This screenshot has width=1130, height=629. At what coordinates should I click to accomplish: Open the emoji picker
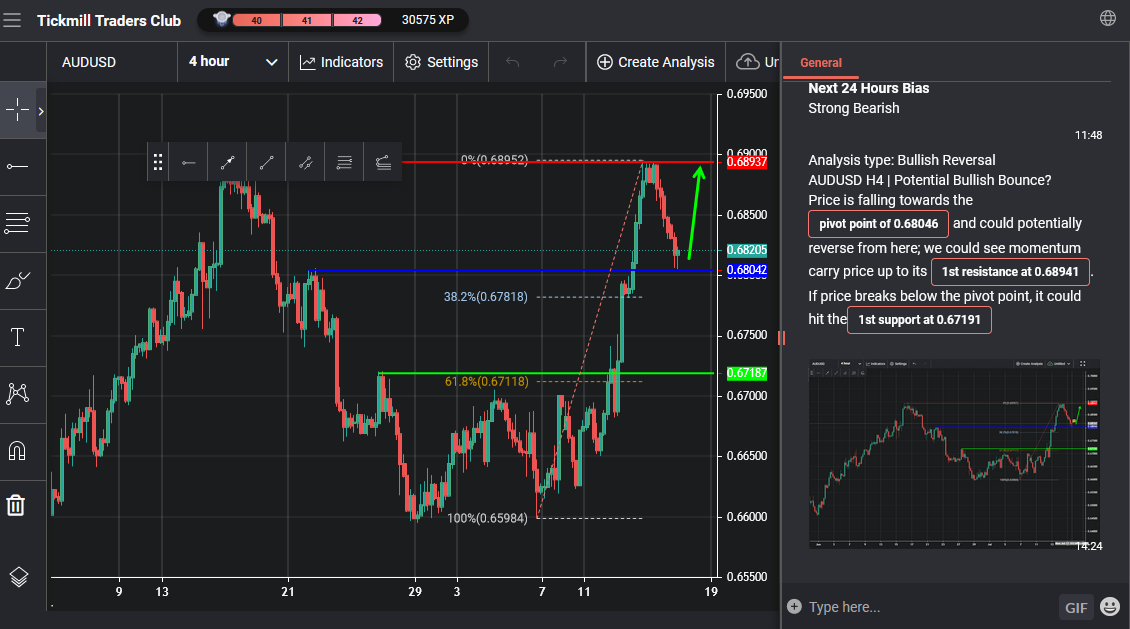(1111, 607)
